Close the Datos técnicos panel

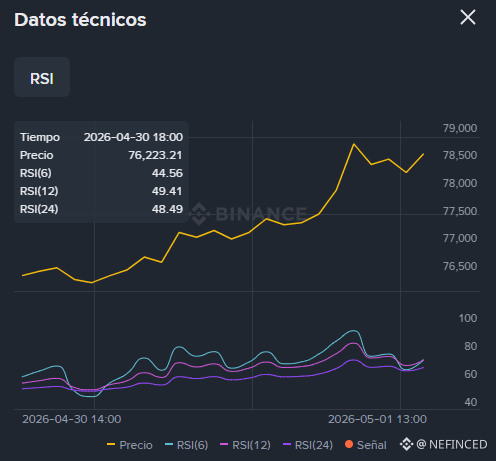coord(468,17)
